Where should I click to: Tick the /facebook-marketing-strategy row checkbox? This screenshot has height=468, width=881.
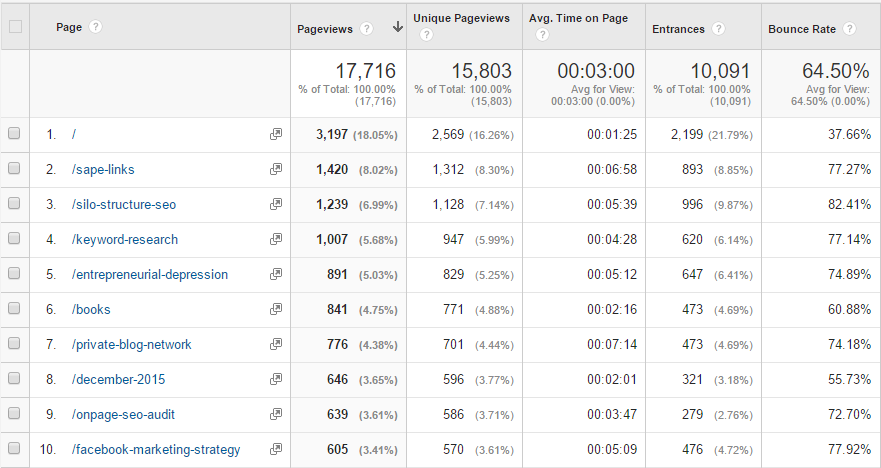pos(14,448)
